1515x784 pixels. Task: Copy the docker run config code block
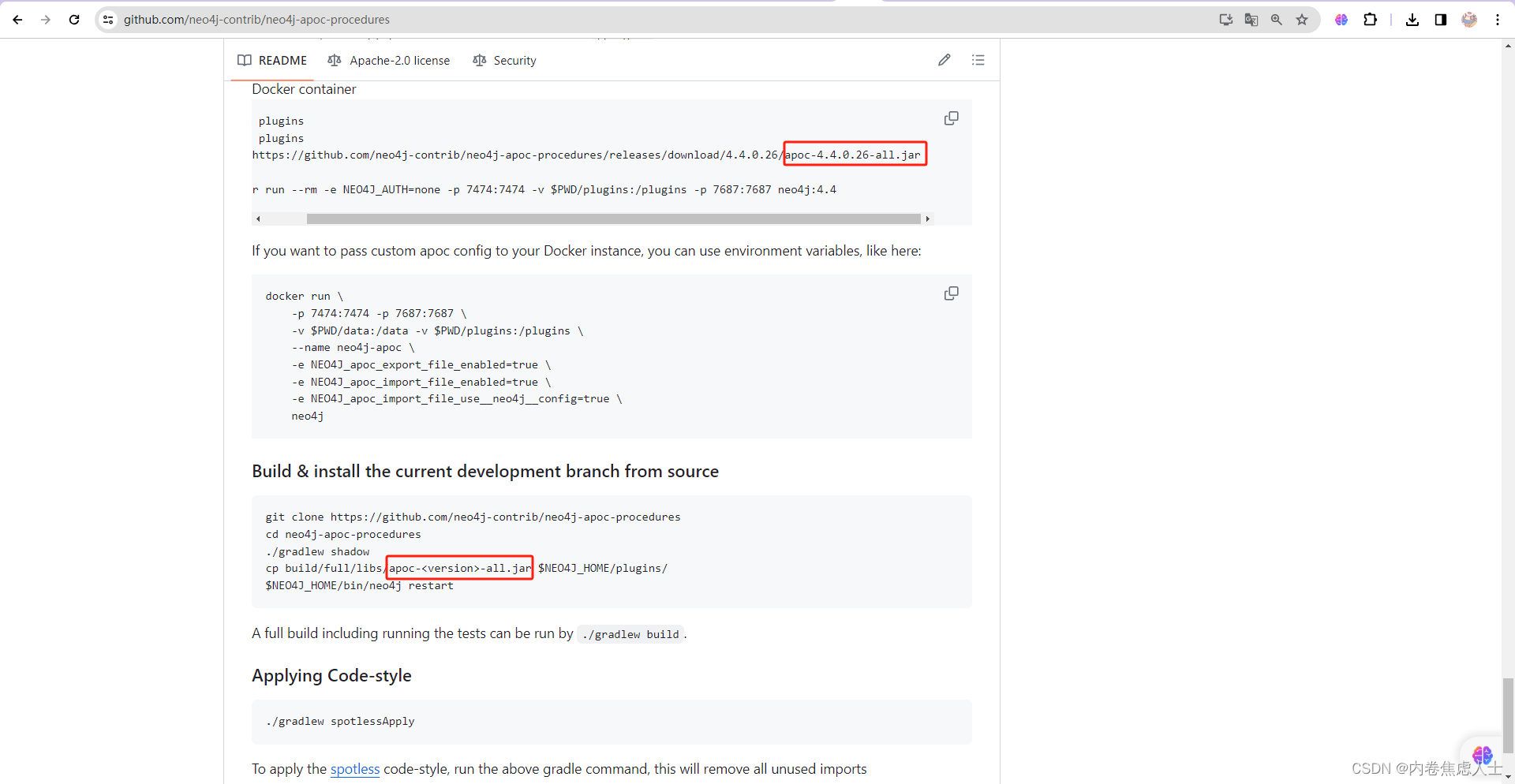point(952,293)
